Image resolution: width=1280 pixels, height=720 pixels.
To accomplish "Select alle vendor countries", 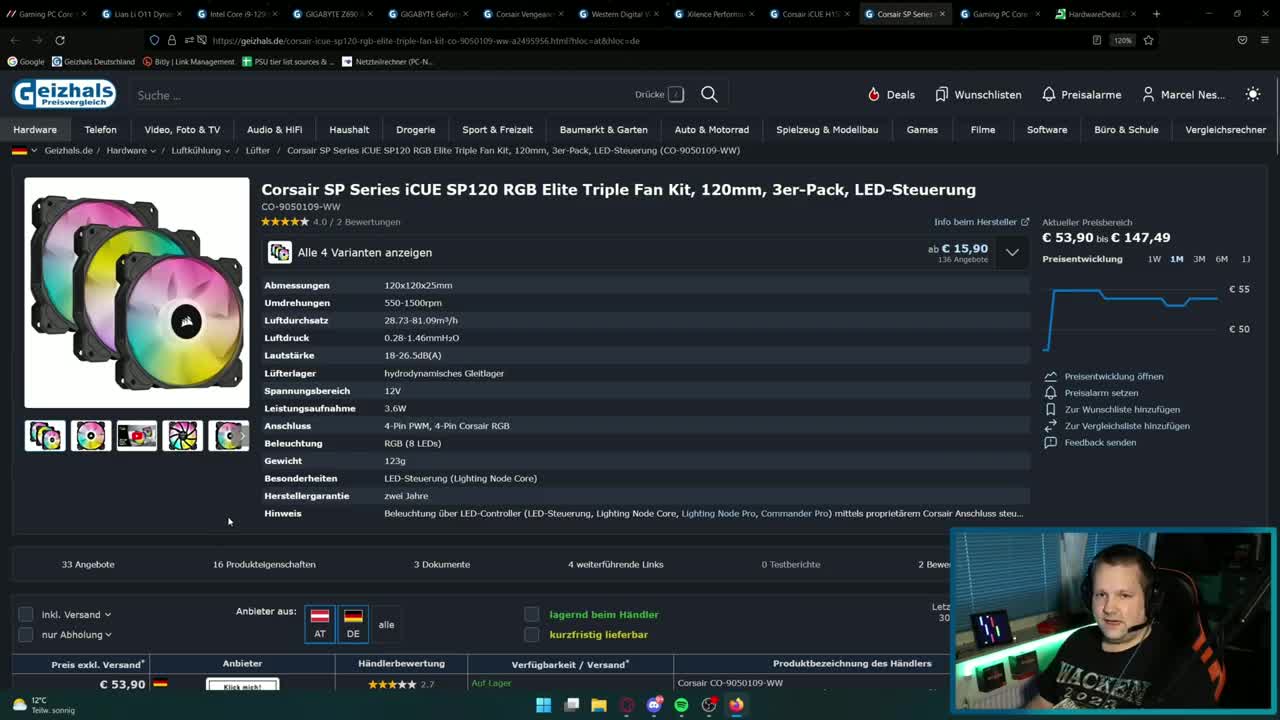I will [x=386, y=624].
